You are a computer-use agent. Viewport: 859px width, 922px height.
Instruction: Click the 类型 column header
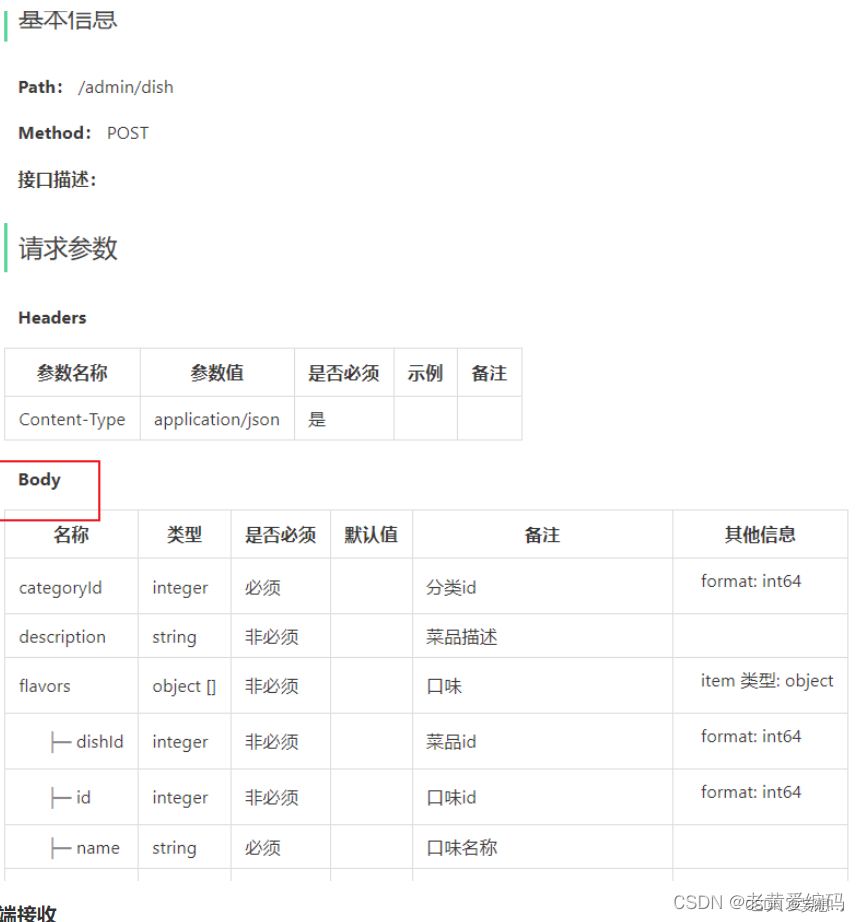184,535
